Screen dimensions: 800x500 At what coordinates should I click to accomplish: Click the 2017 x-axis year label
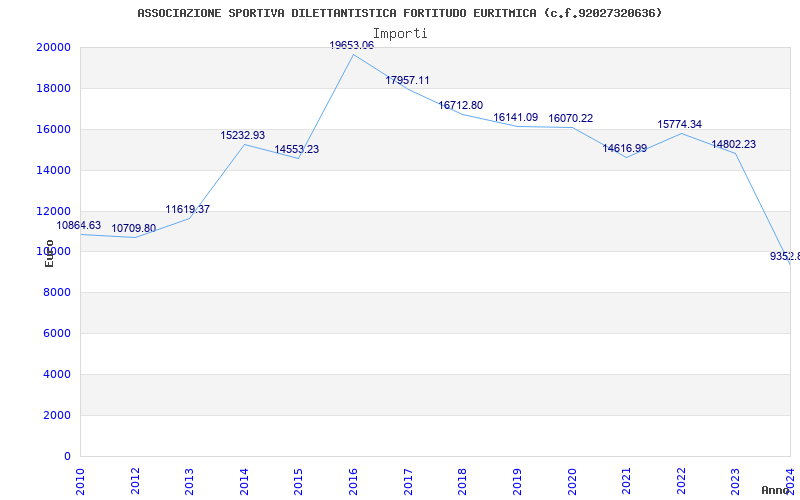tap(408, 481)
